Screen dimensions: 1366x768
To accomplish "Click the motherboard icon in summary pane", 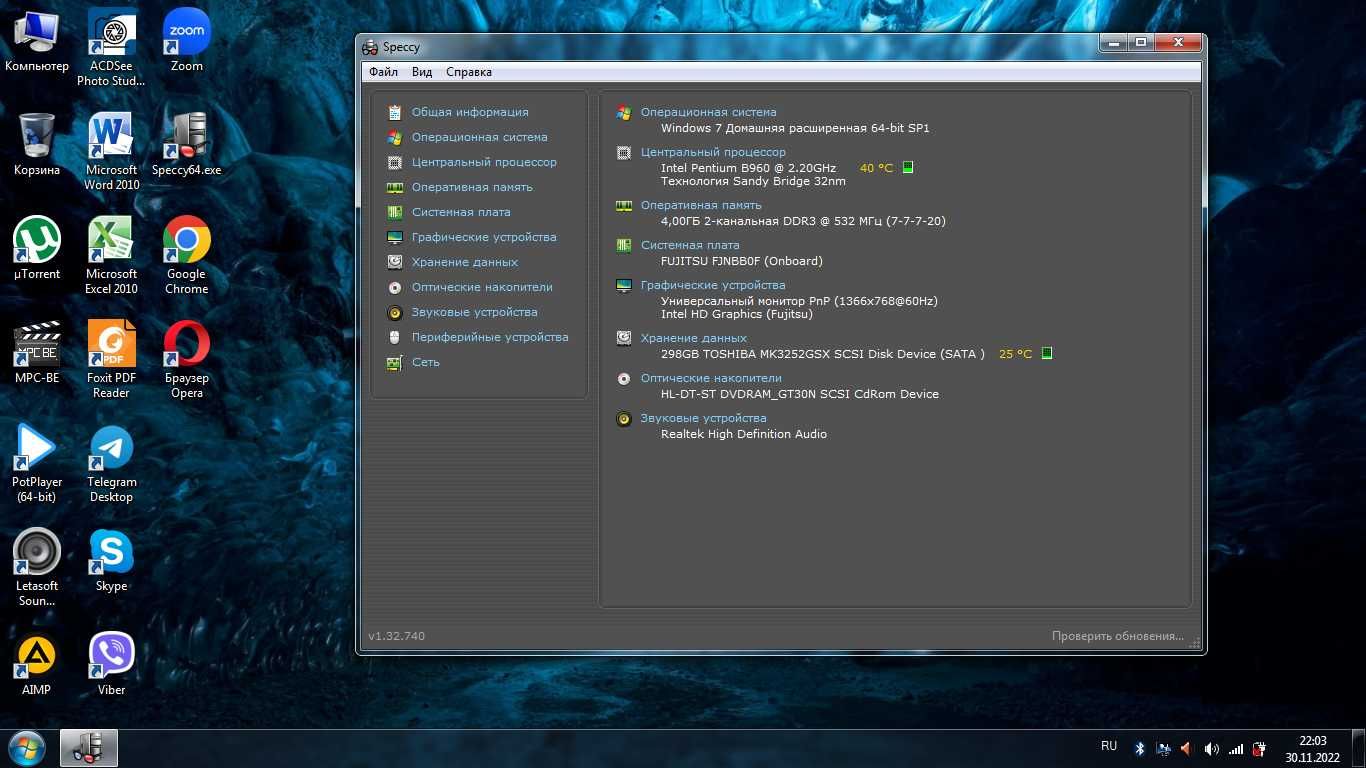I will pos(624,245).
